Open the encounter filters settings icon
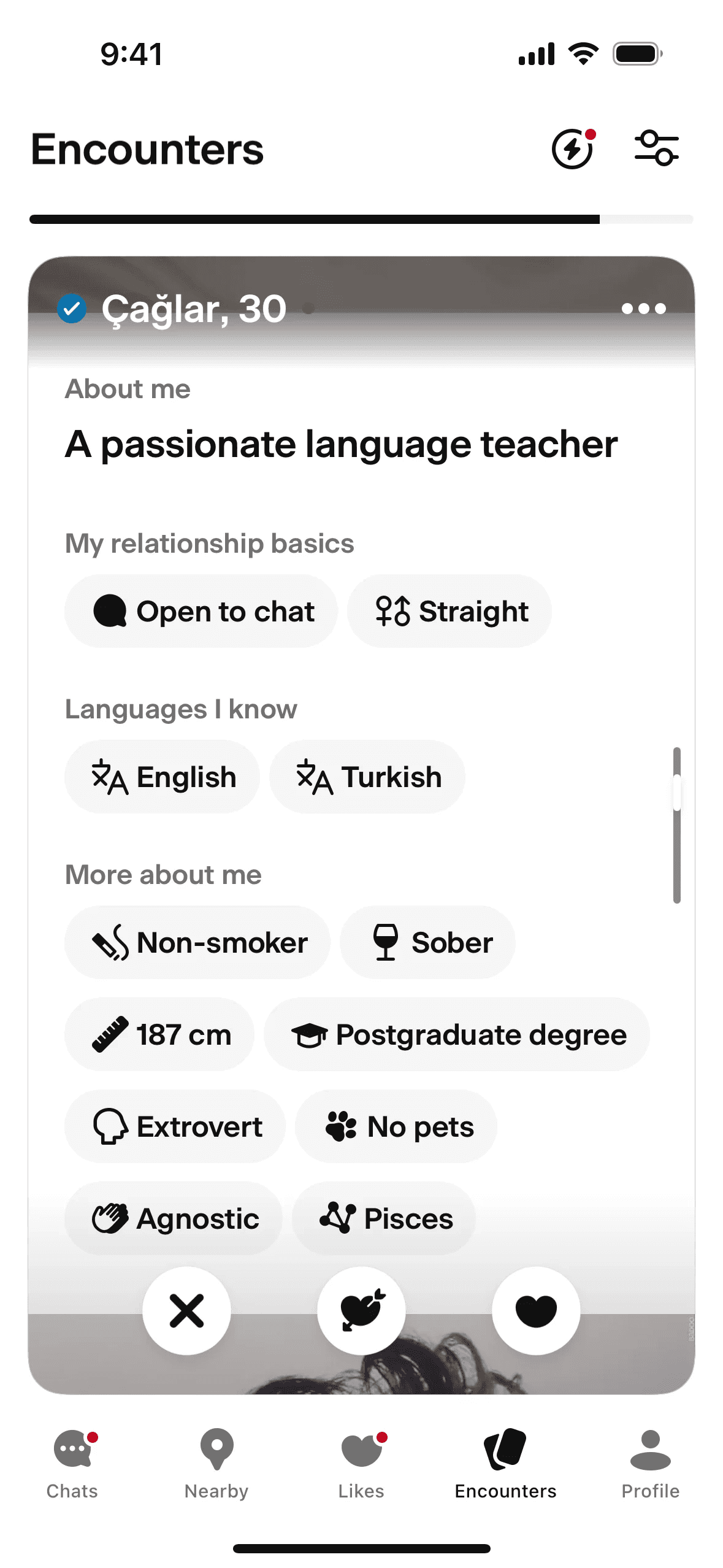Image resolution: width=723 pixels, height=1568 pixels. [x=656, y=148]
